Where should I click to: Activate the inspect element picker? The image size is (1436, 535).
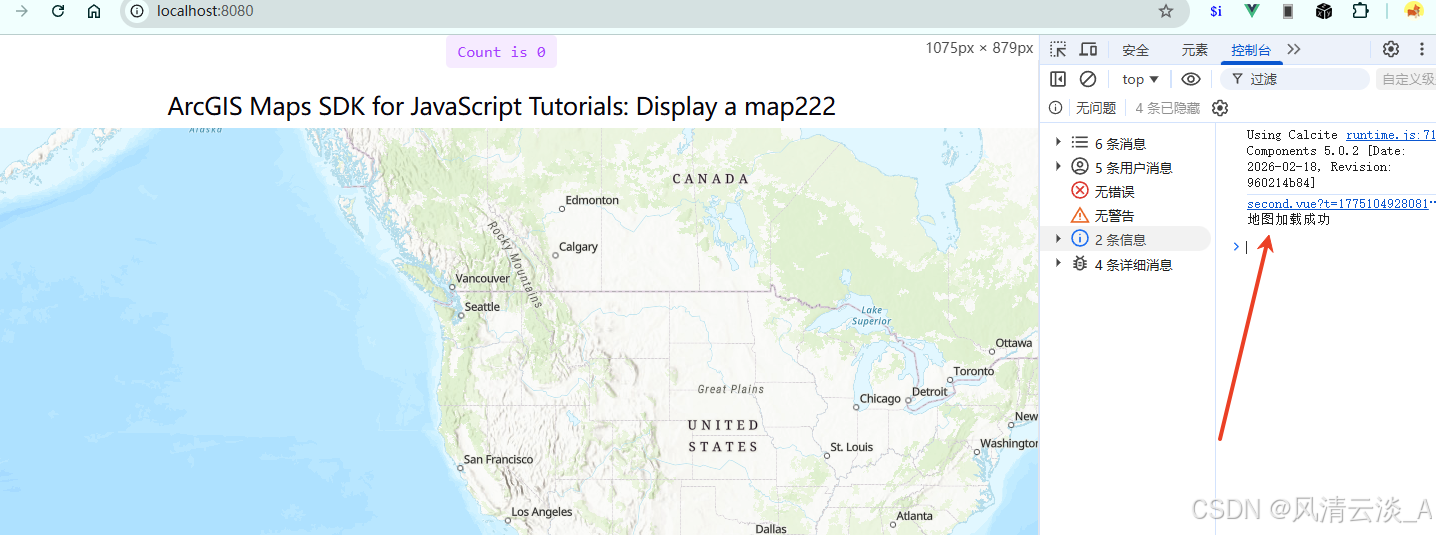tap(1058, 49)
